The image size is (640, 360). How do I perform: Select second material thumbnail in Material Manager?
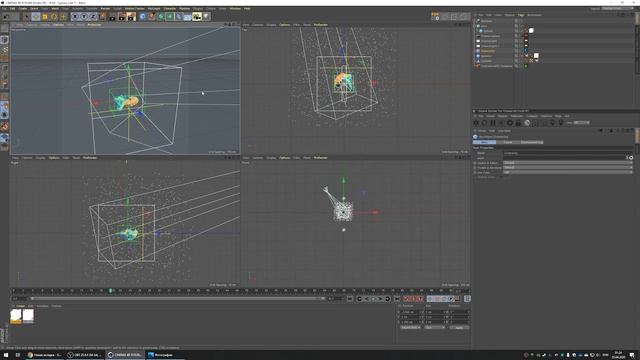[x=28, y=316]
